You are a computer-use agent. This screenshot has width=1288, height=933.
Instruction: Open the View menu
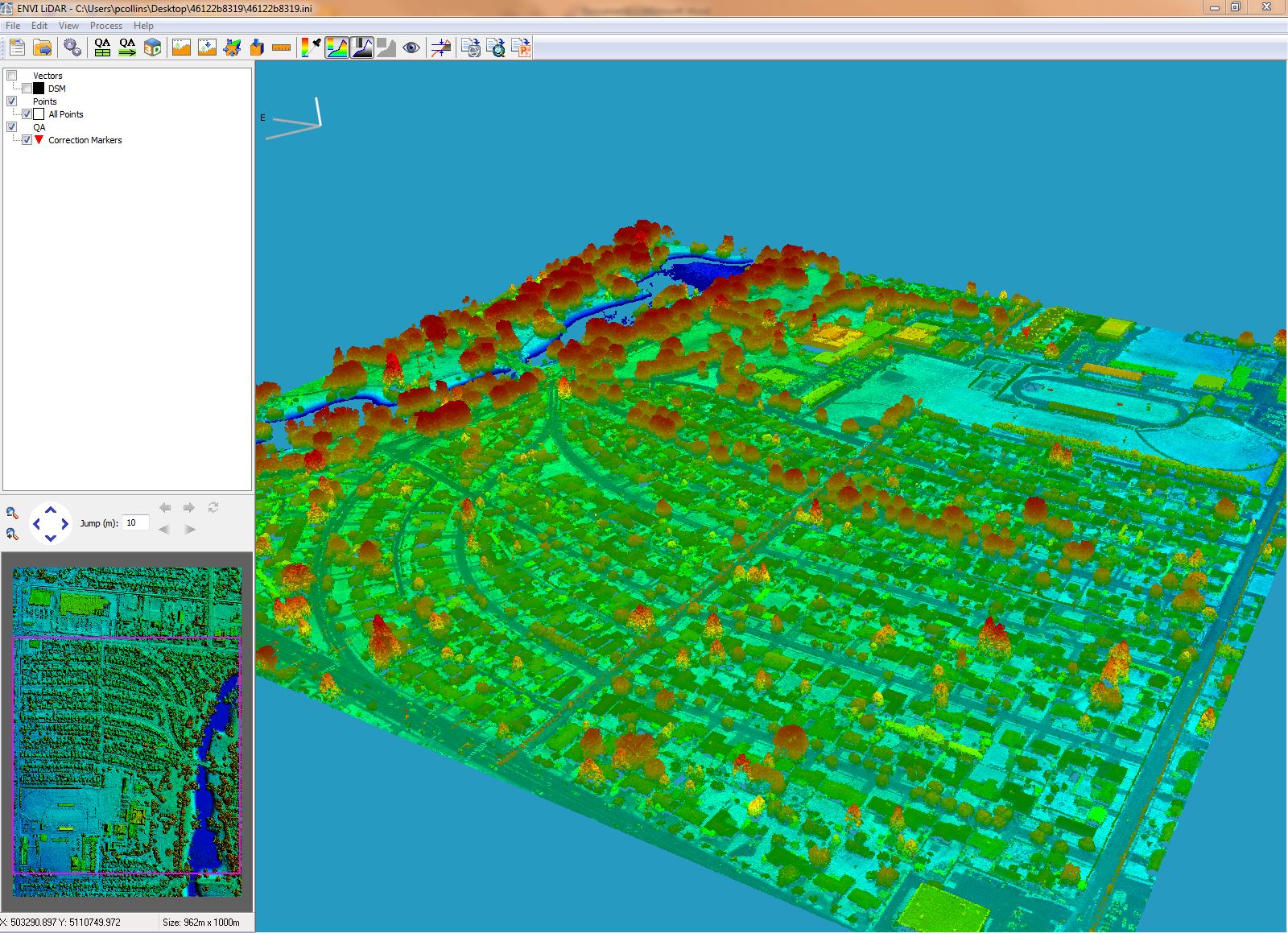click(68, 25)
